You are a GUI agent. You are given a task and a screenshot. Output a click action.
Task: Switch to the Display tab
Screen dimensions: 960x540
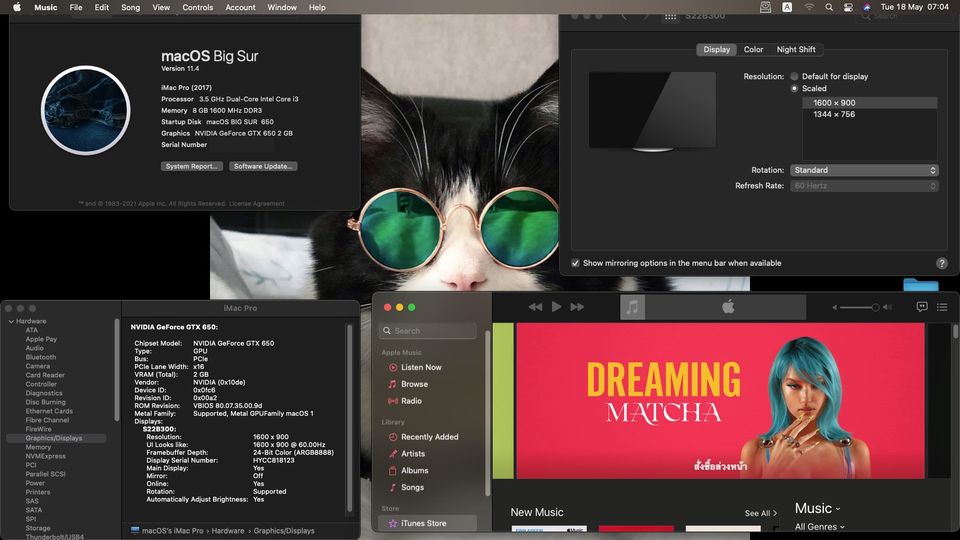(716, 50)
